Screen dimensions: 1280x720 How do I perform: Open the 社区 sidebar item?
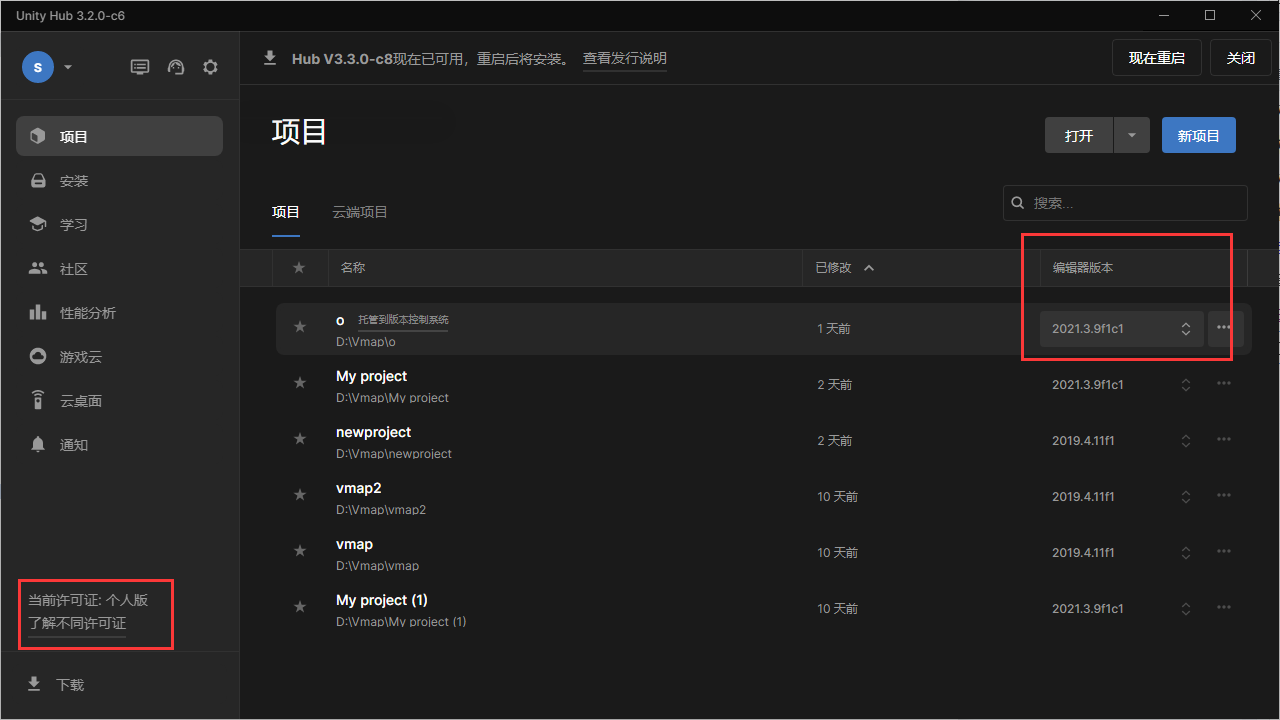[119, 269]
